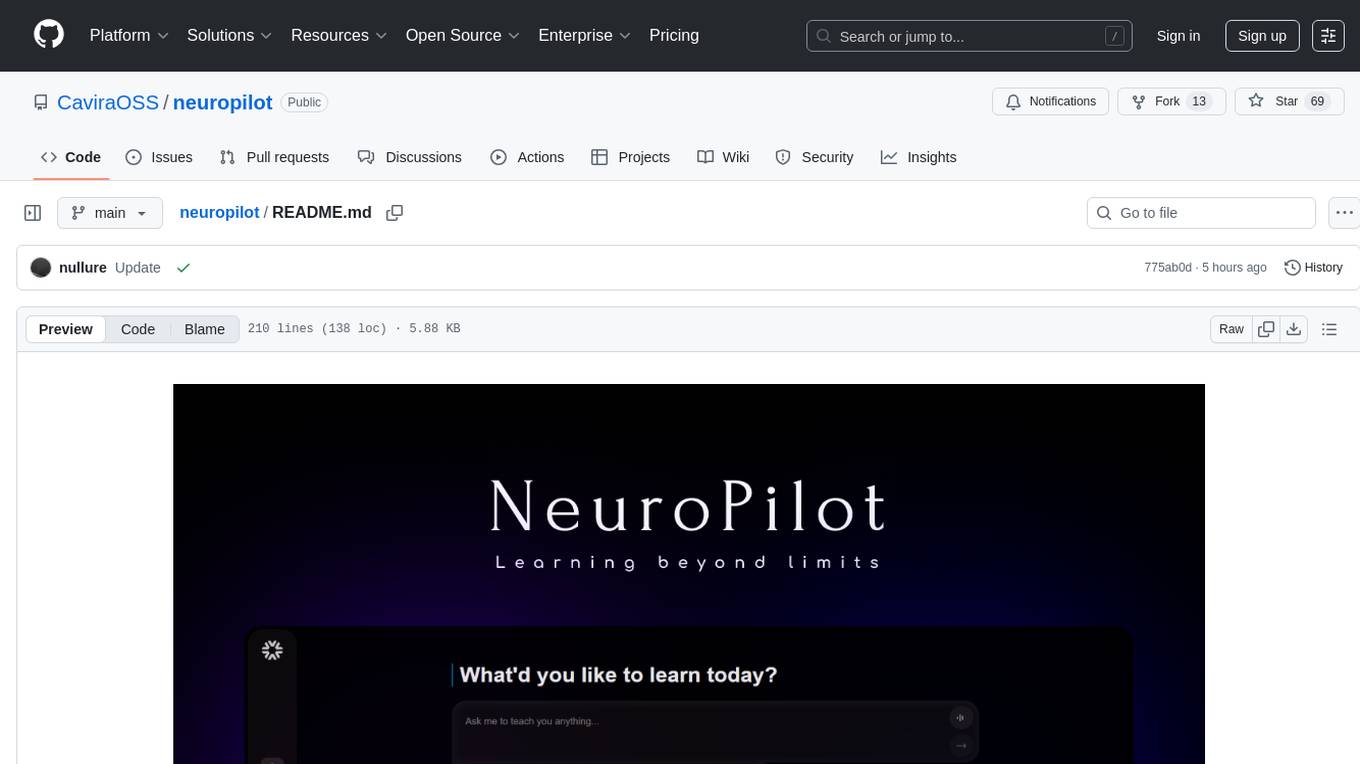Screen dimensions: 1360x764
Task: Open the main branch selector
Action: point(110,213)
